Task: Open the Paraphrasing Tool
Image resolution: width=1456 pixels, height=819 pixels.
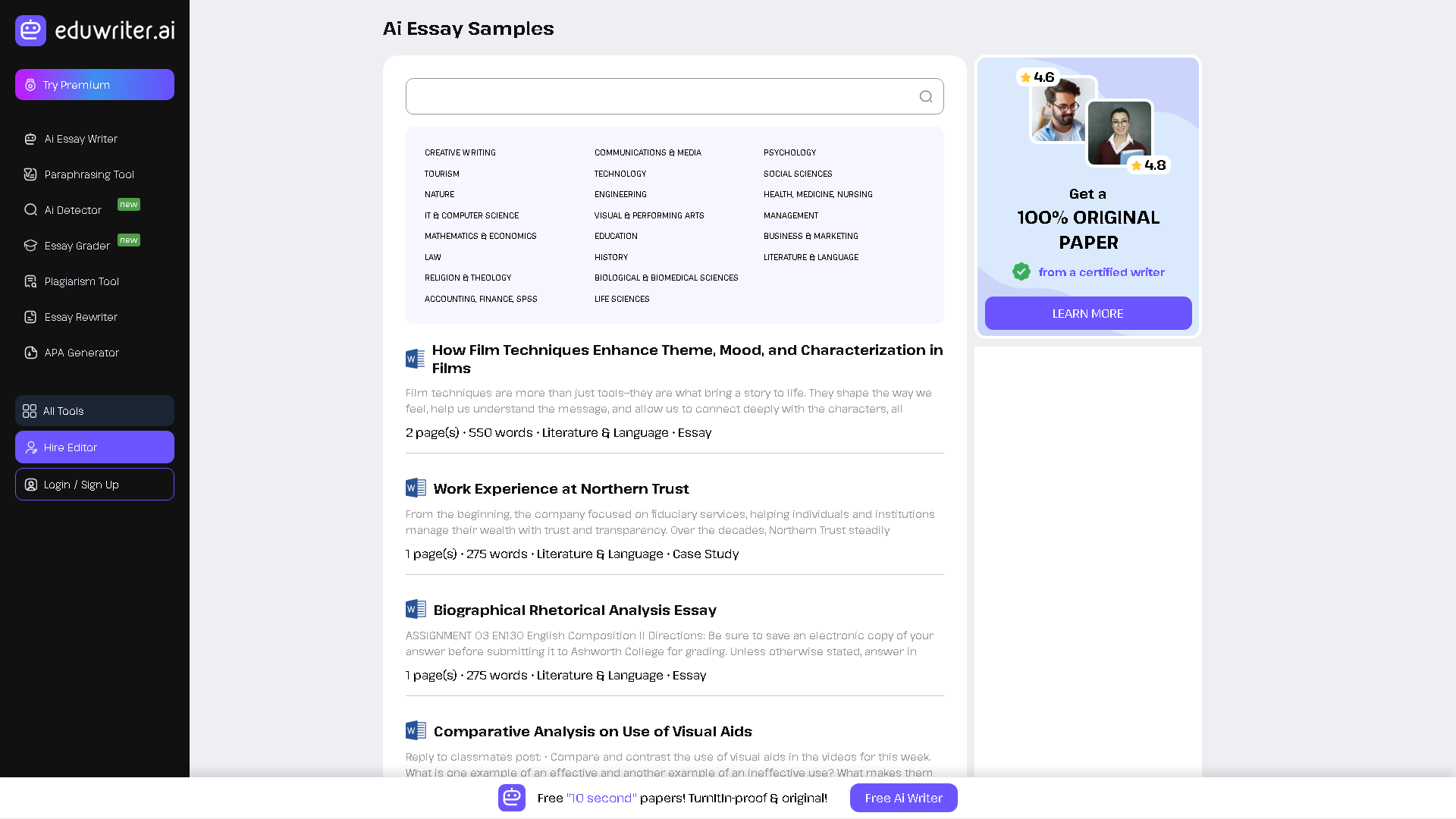Action: 88,174
